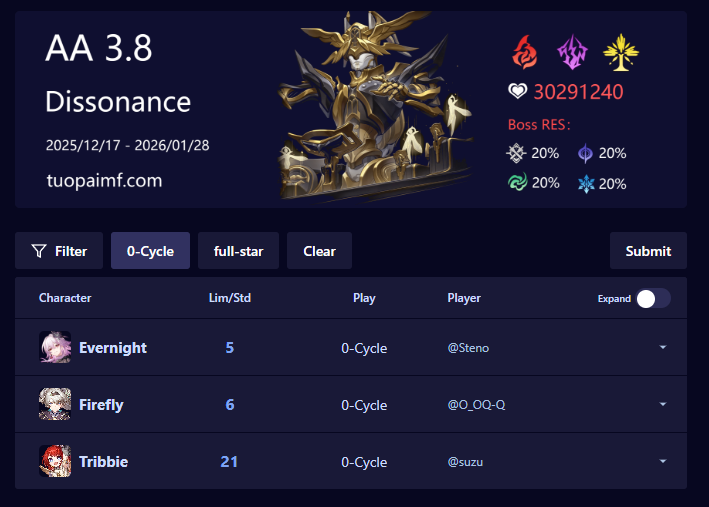This screenshot has width=709, height=507.
Task: Click the Quantum resistance icon
Action: (x=585, y=153)
